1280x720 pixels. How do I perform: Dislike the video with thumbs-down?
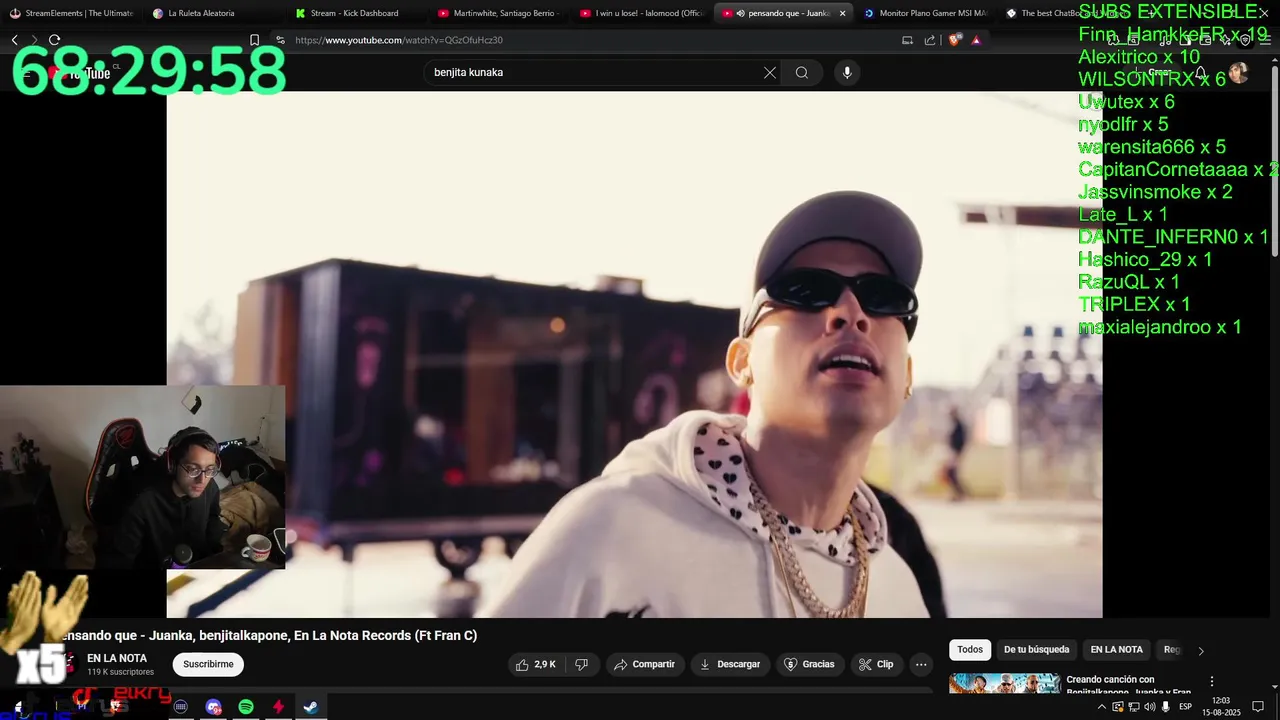[582, 664]
